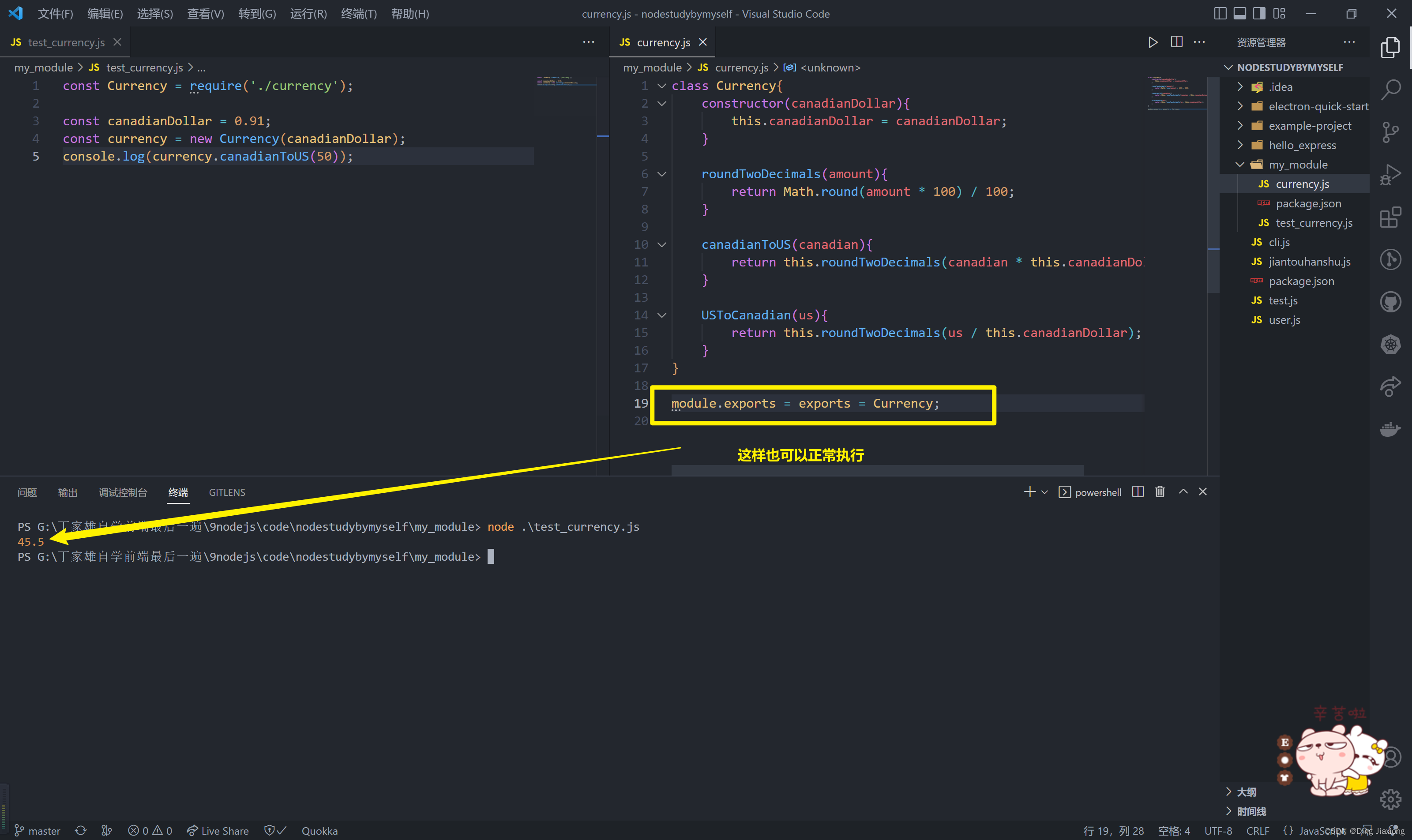1412x840 pixels.
Task: Open the GitHub panel in the activity bar
Action: coord(1391,301)
